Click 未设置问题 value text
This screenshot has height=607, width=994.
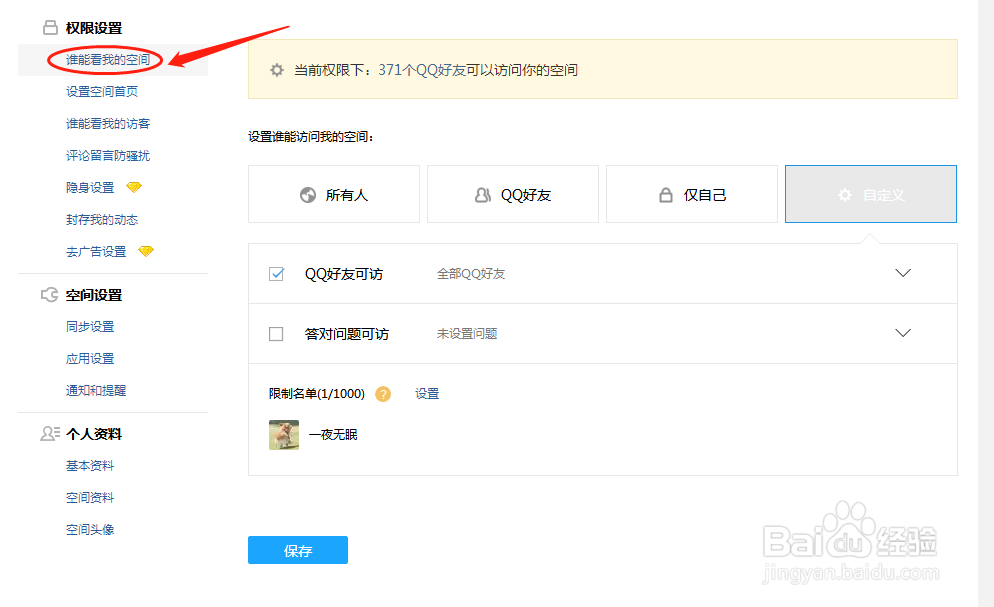click(x=467, y=334)
